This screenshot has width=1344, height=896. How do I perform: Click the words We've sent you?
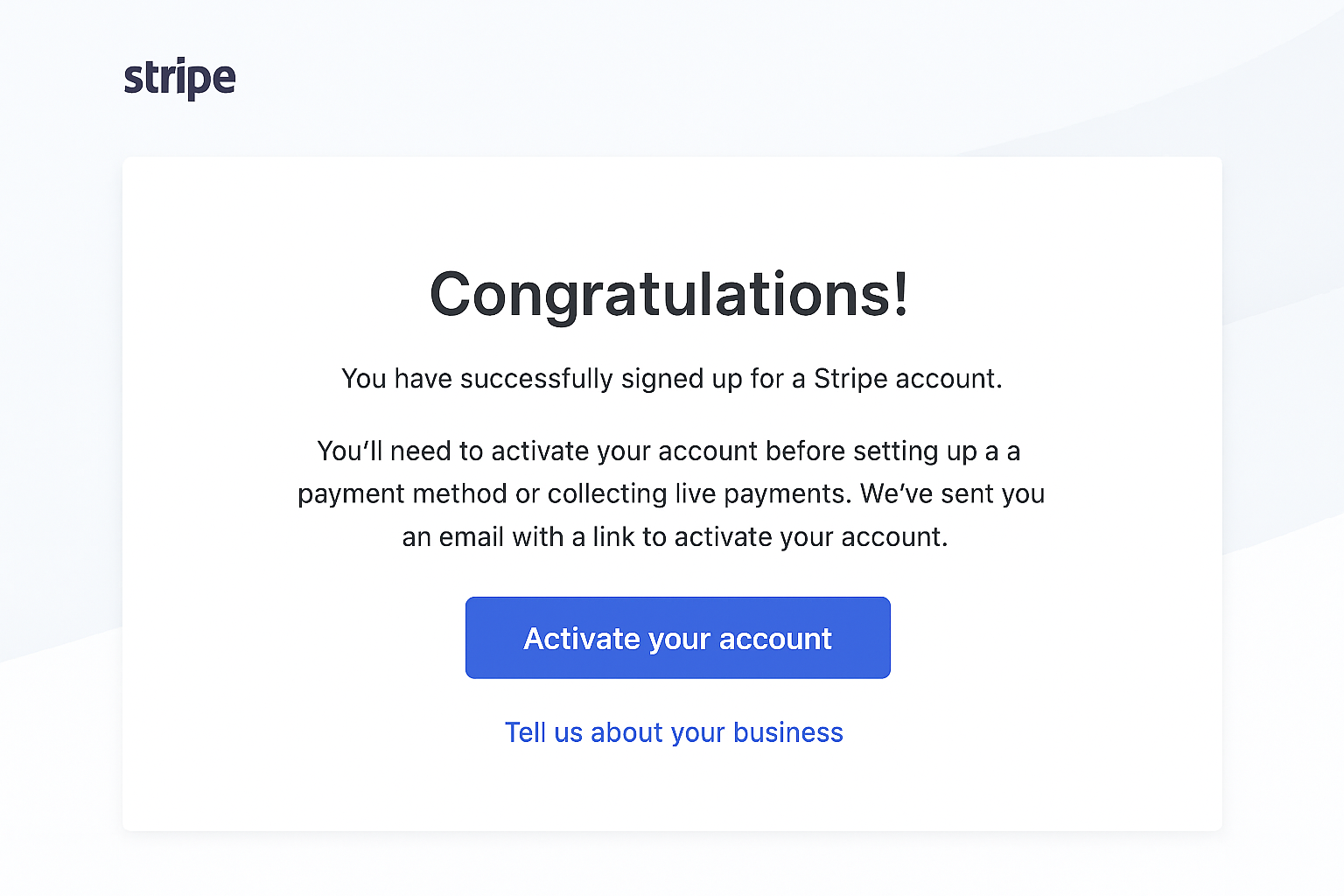[953, 494]
